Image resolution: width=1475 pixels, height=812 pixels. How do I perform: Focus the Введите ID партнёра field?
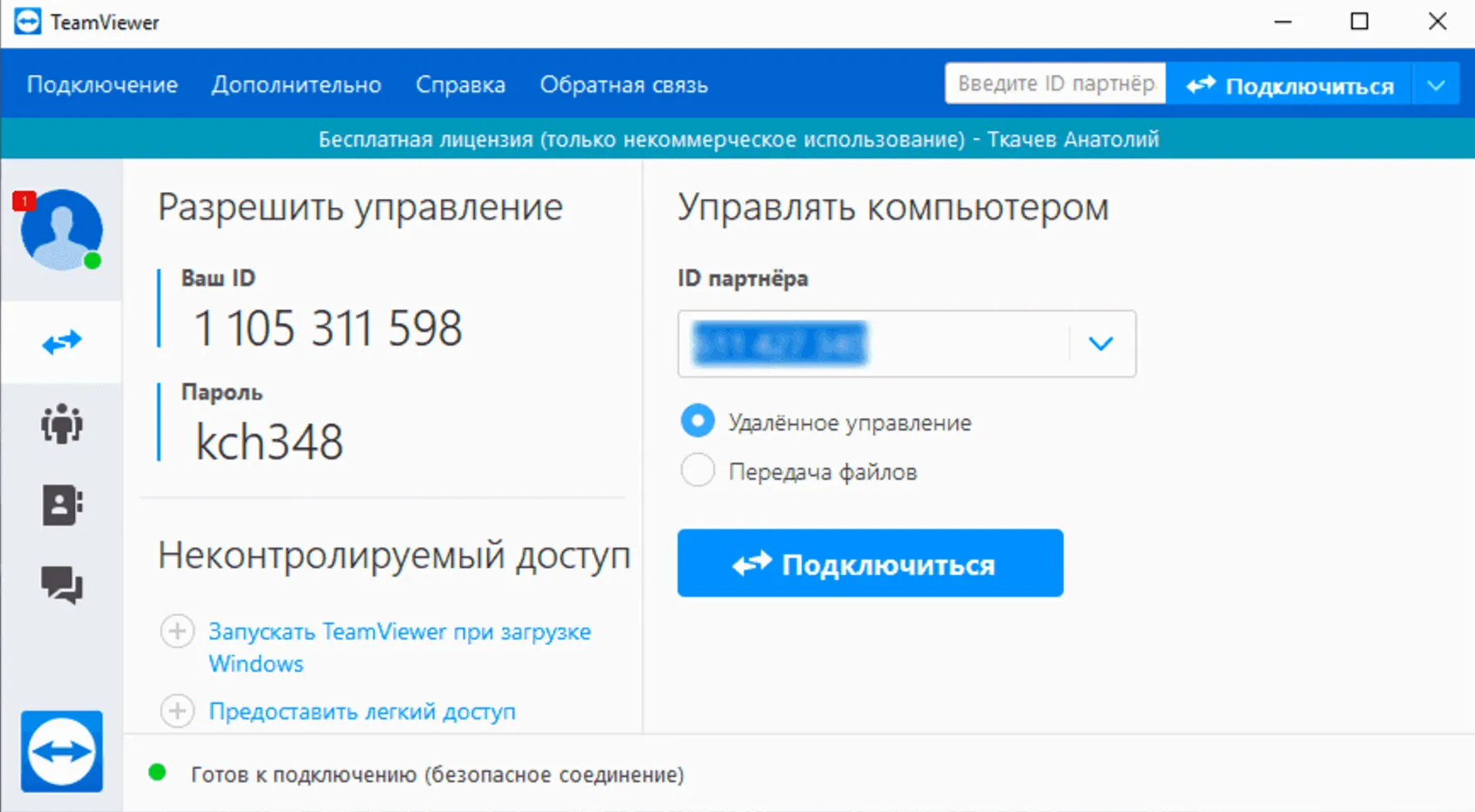click(1055, 84)
